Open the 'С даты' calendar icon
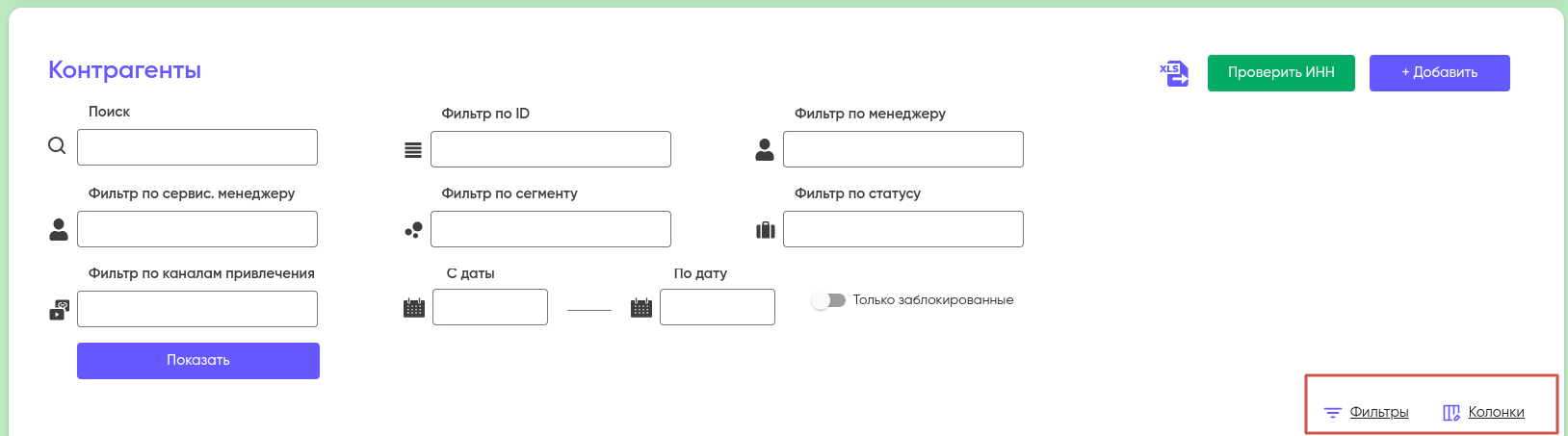The width and height of the screenshot is (1568, 436). point(414,308)
